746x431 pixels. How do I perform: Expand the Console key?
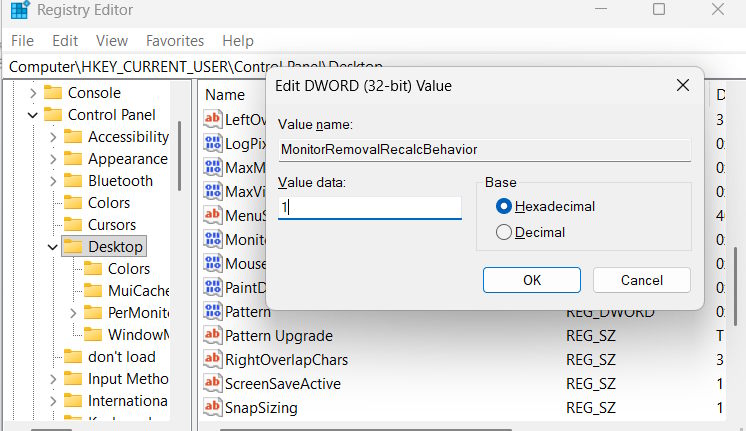[33, 93]
